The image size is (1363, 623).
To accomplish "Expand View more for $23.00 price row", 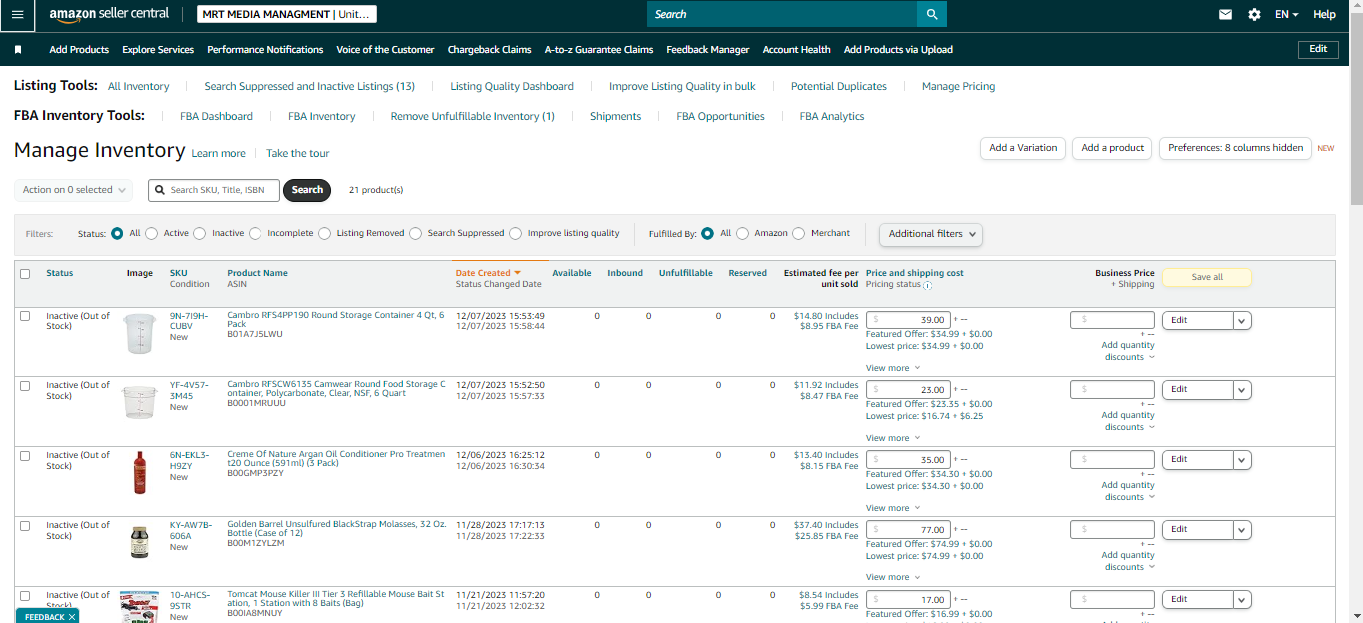I will [x=892, y=438].
